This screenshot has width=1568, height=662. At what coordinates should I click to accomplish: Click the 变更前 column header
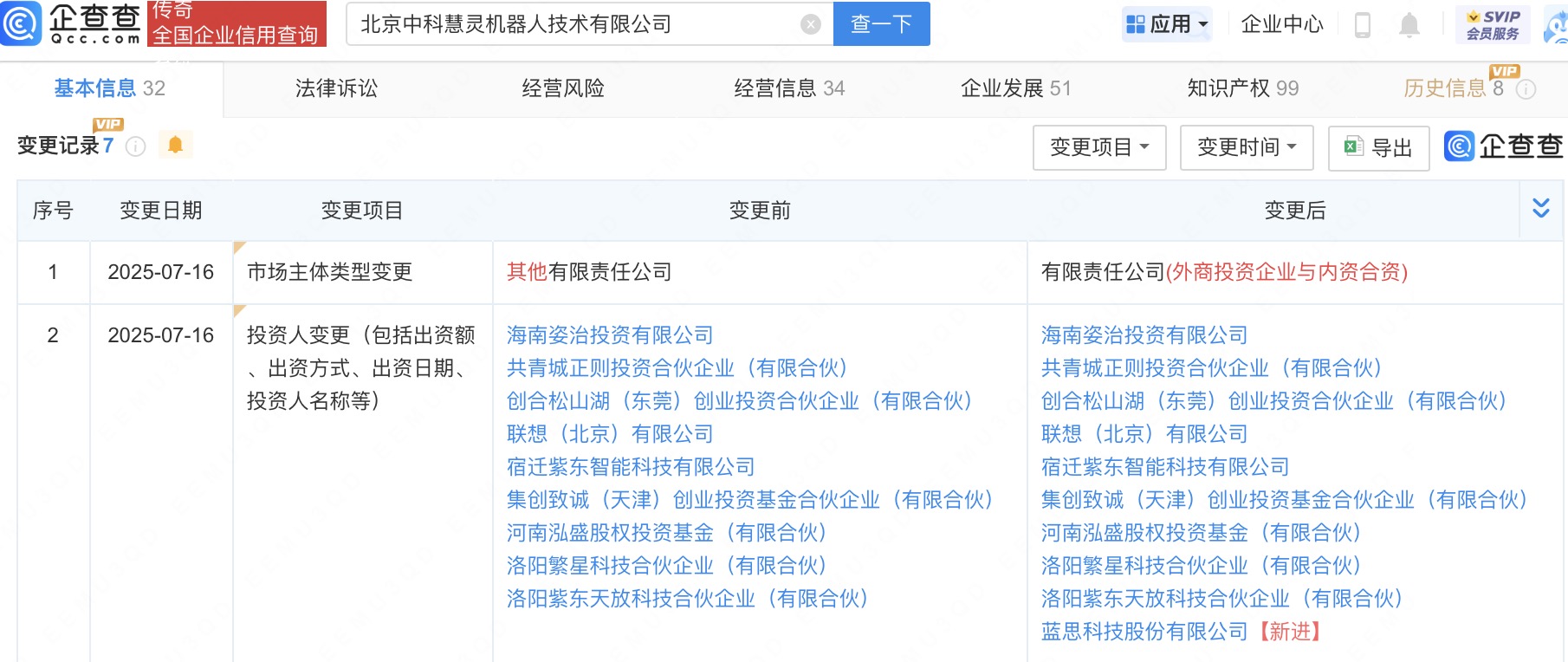coord(760,211)
